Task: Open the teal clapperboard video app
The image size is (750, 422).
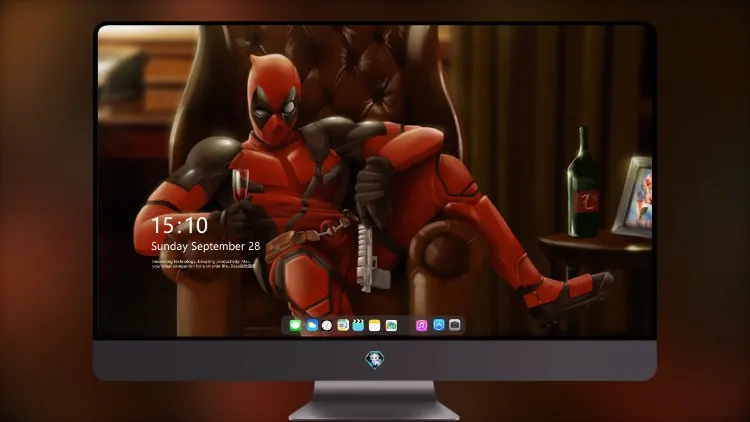Action: pos(358,325)
